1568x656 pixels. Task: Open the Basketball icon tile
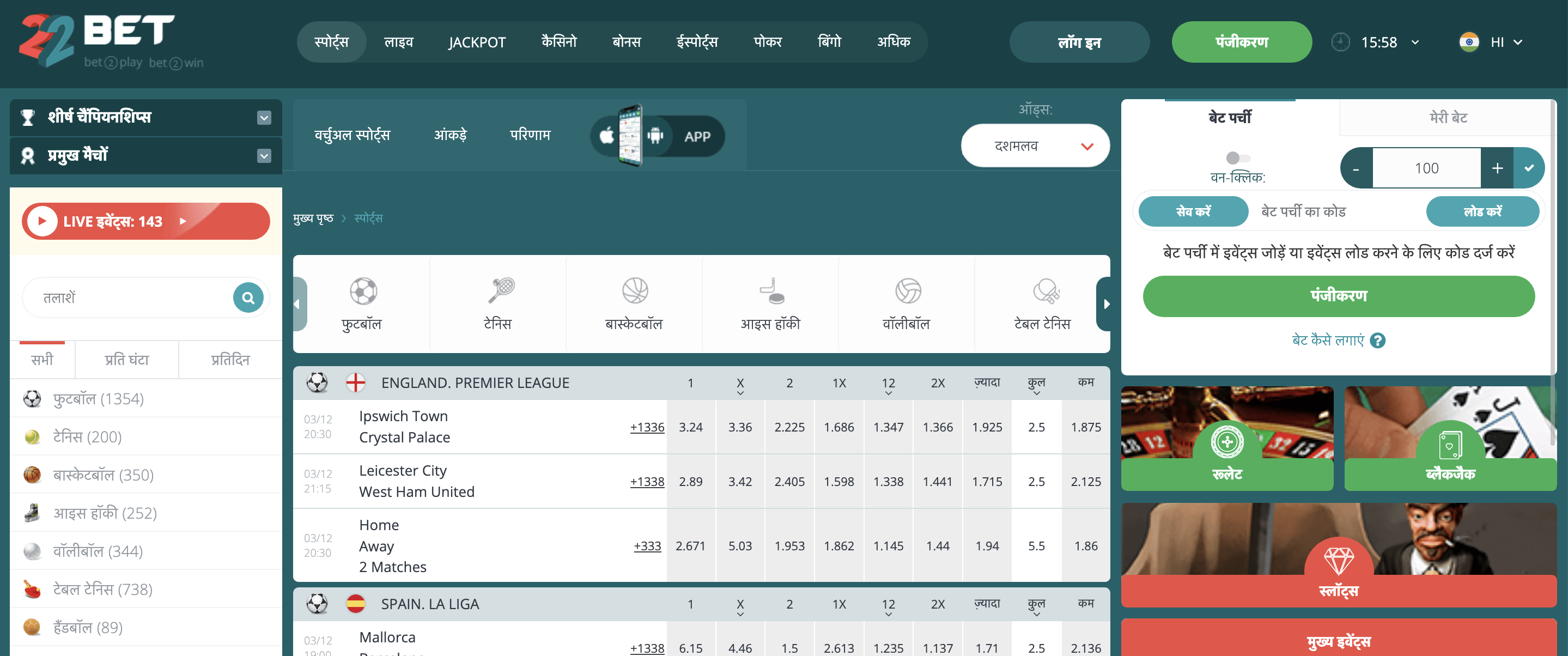point(635,291)
